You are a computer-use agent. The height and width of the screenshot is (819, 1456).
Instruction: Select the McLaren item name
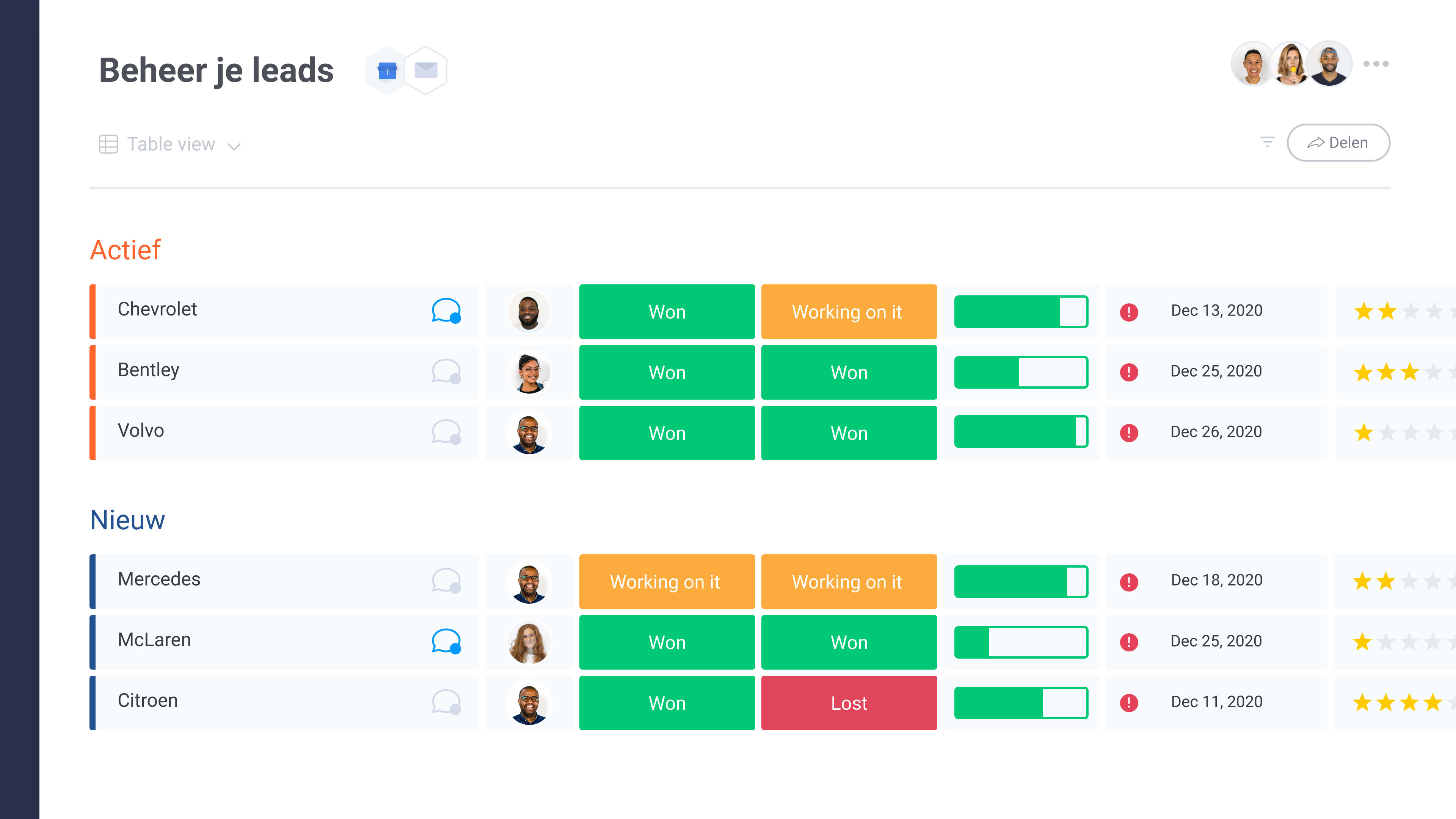point(154,640)
